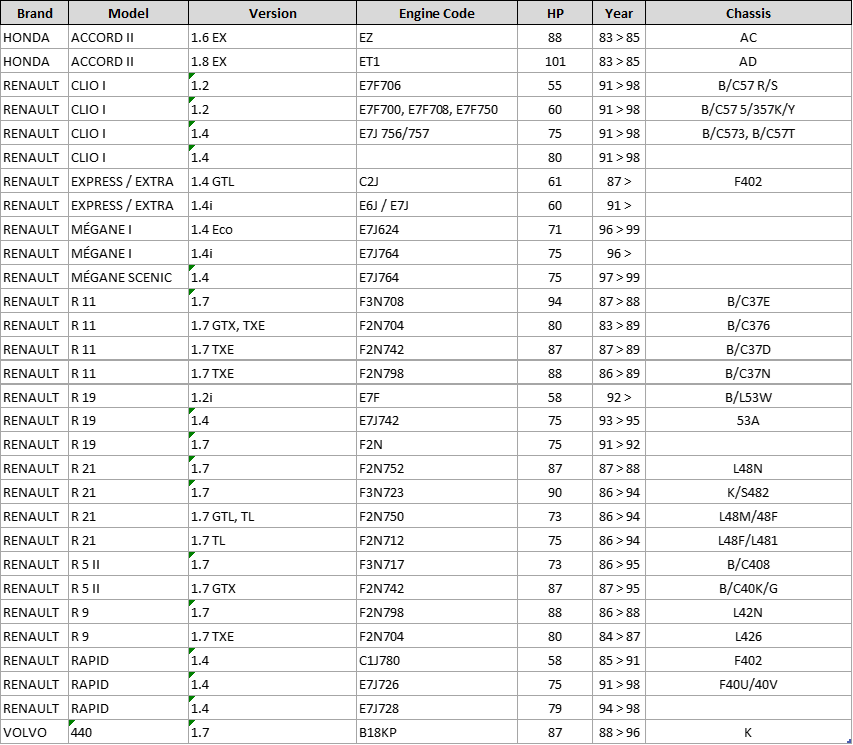Select the '1.8 EX' version cell
Viewport: 853px width, 745px height.
coord(273,61)
